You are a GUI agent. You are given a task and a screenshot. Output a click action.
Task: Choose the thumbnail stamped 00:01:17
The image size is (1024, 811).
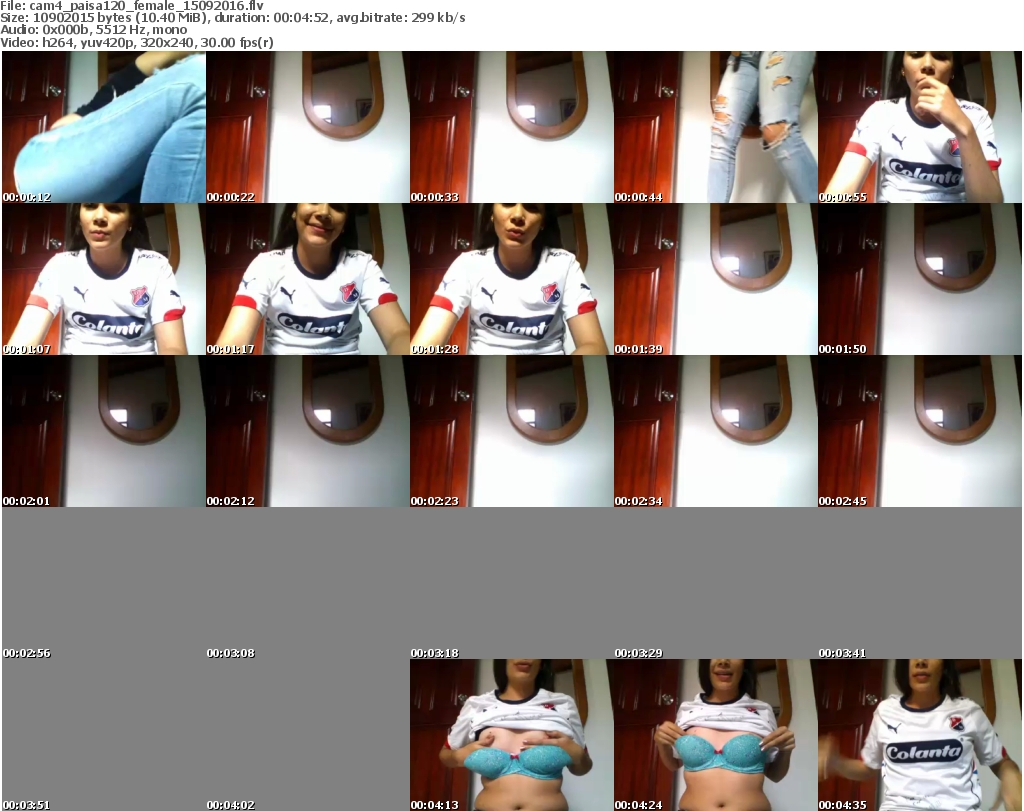pyautogui.click(x=308, y=279)
